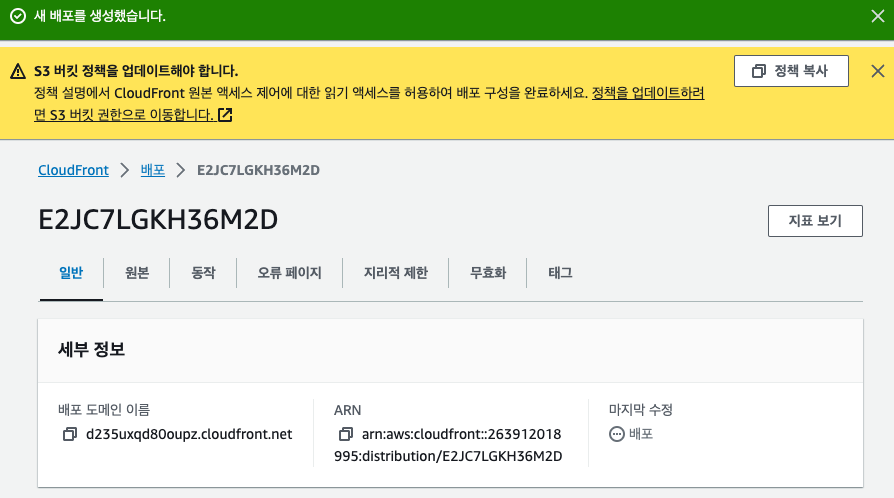Click the 배포 도메인 이름 label
The height and width of the screenshot is (498, 894).
[x=104, y=410]
